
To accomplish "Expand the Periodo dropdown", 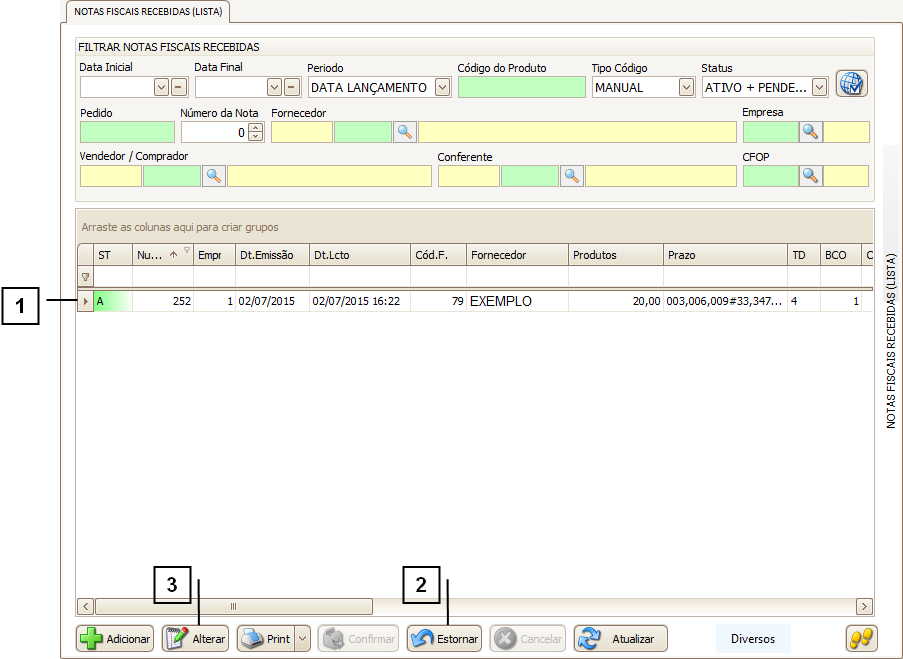I will pos(443,87).
